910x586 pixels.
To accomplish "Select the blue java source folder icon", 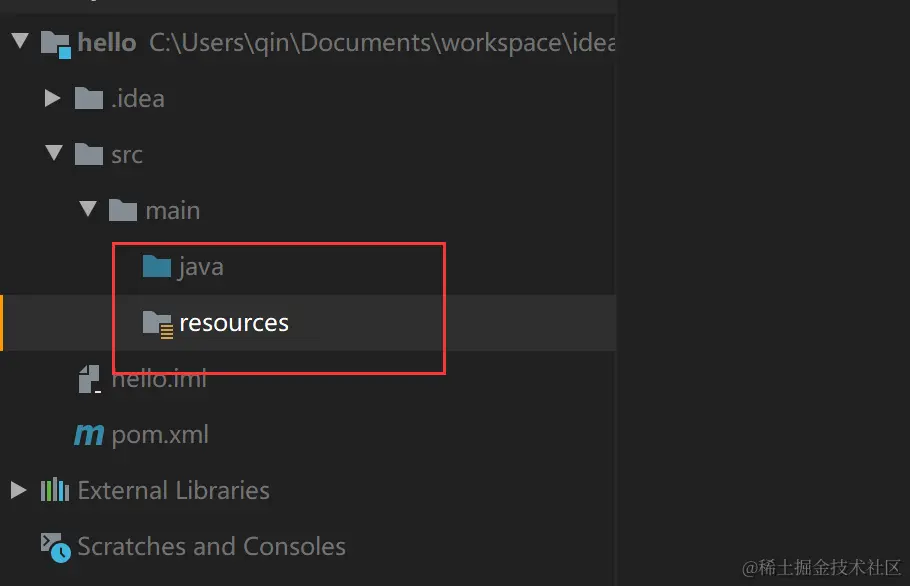I will coord(157,266).
